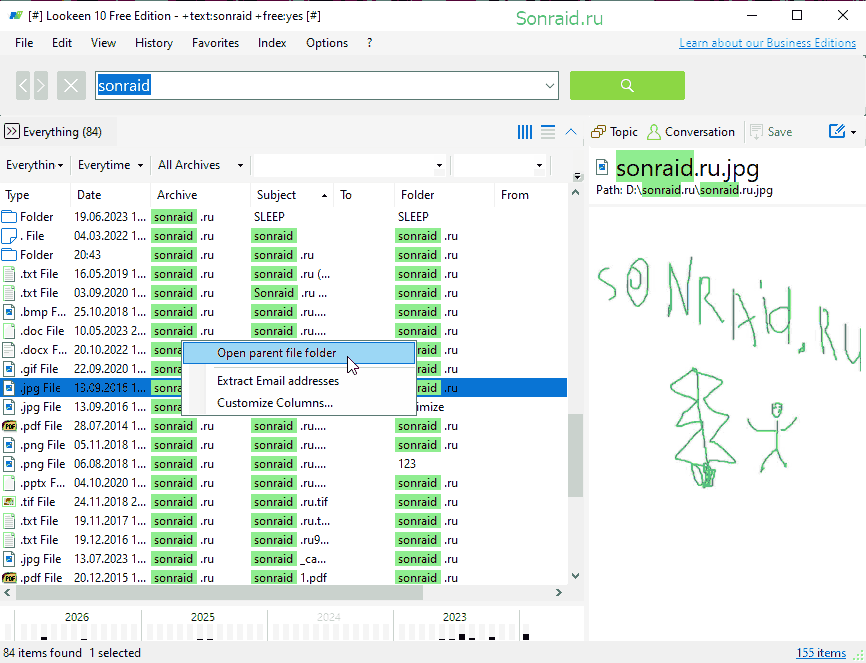Sort by the Subject column header
Image resolution: width=866 pixels, height=663 pixels.
point(292,195)
